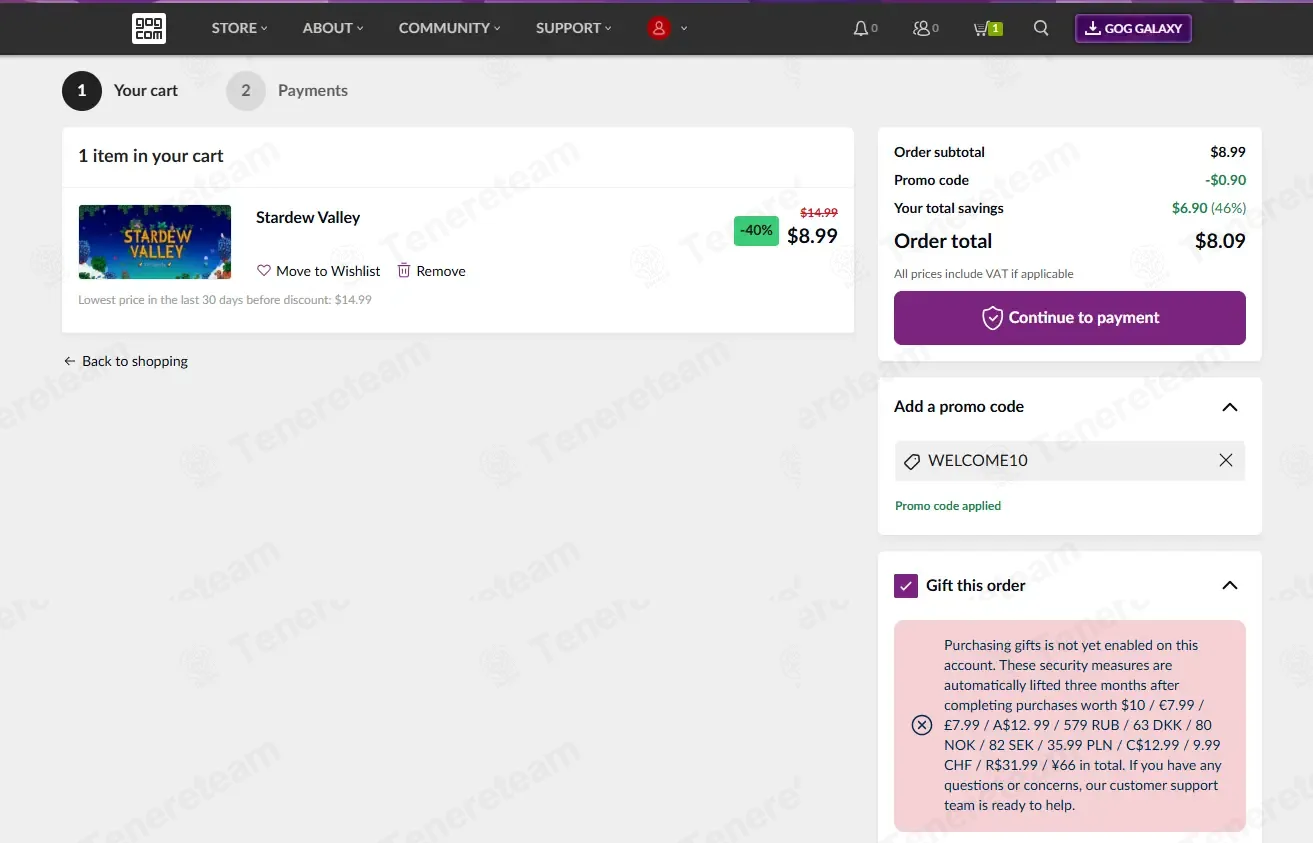Check notifications bell icon
The image size is (1313, 843).
tap(860, 28)
